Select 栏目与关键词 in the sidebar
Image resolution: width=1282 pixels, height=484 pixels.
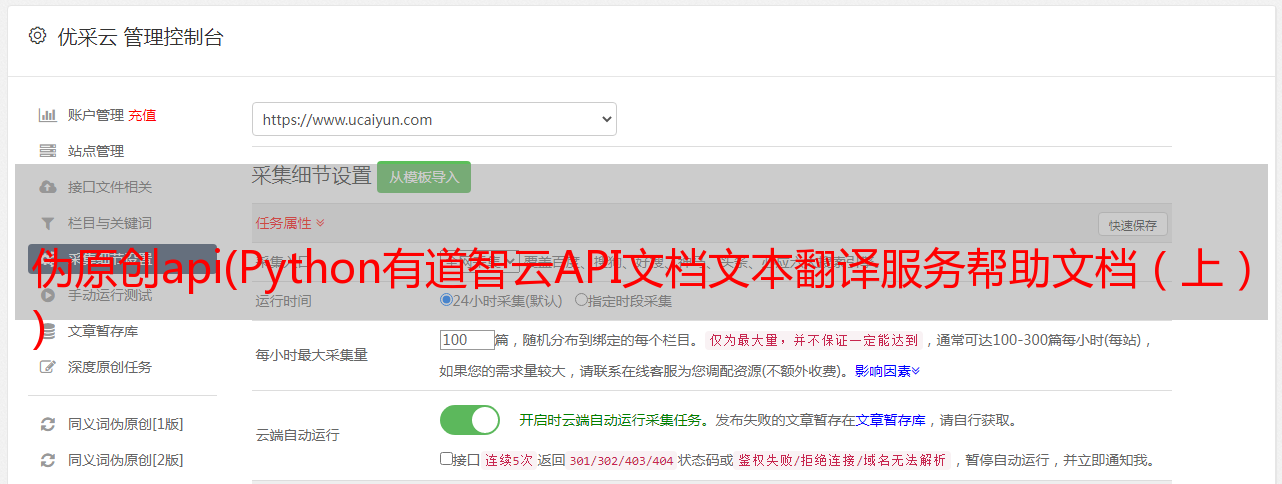110,223
